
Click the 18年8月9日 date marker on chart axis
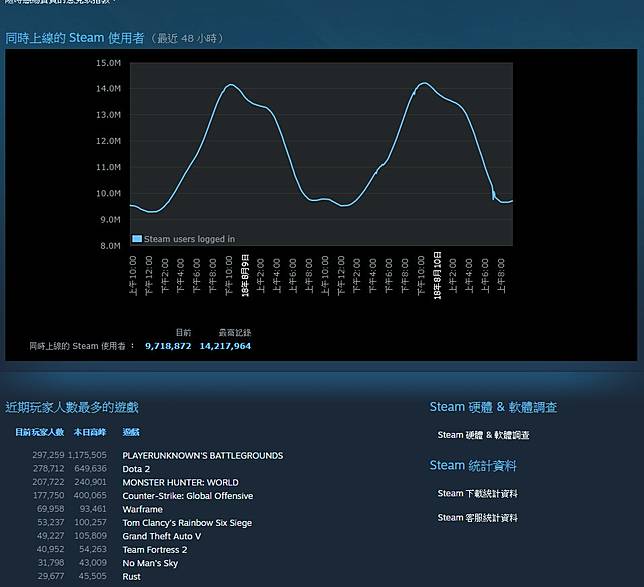[x=245, y=275]
